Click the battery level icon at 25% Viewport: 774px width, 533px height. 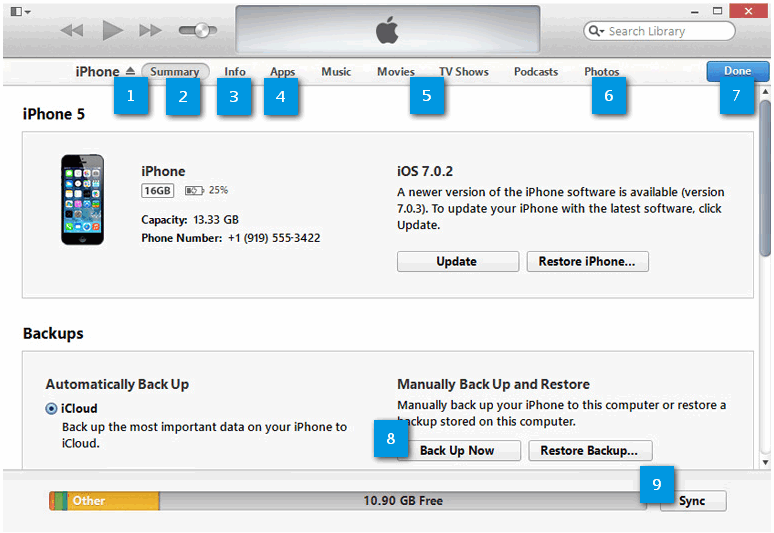coord(194,190)
